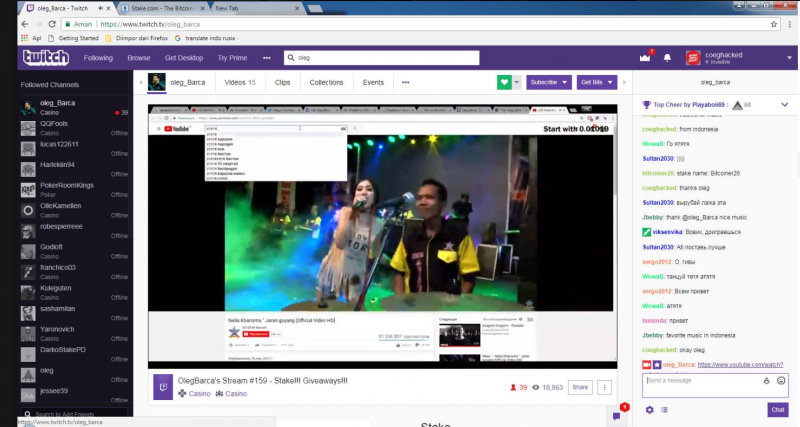Collapse left sidebar arrow

pos(141,82)
